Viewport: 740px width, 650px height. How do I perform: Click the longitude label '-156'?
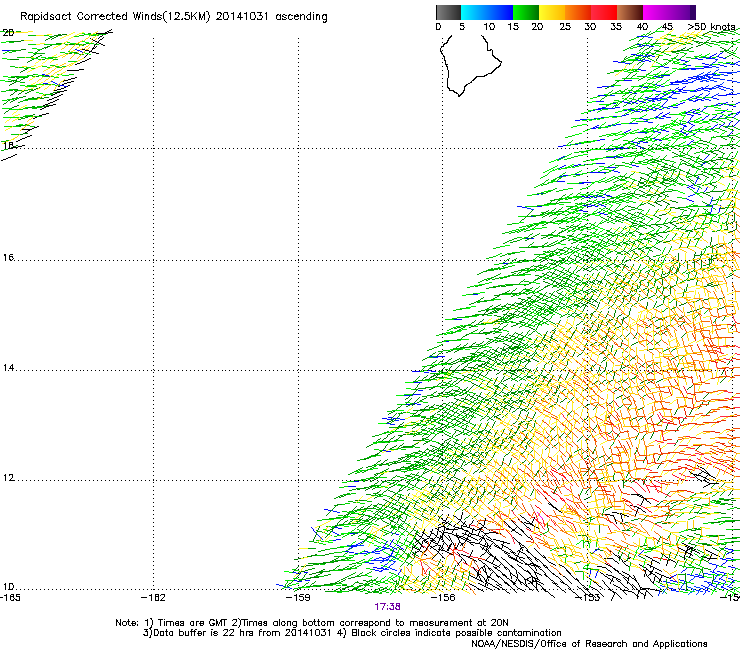pos(443,598)
